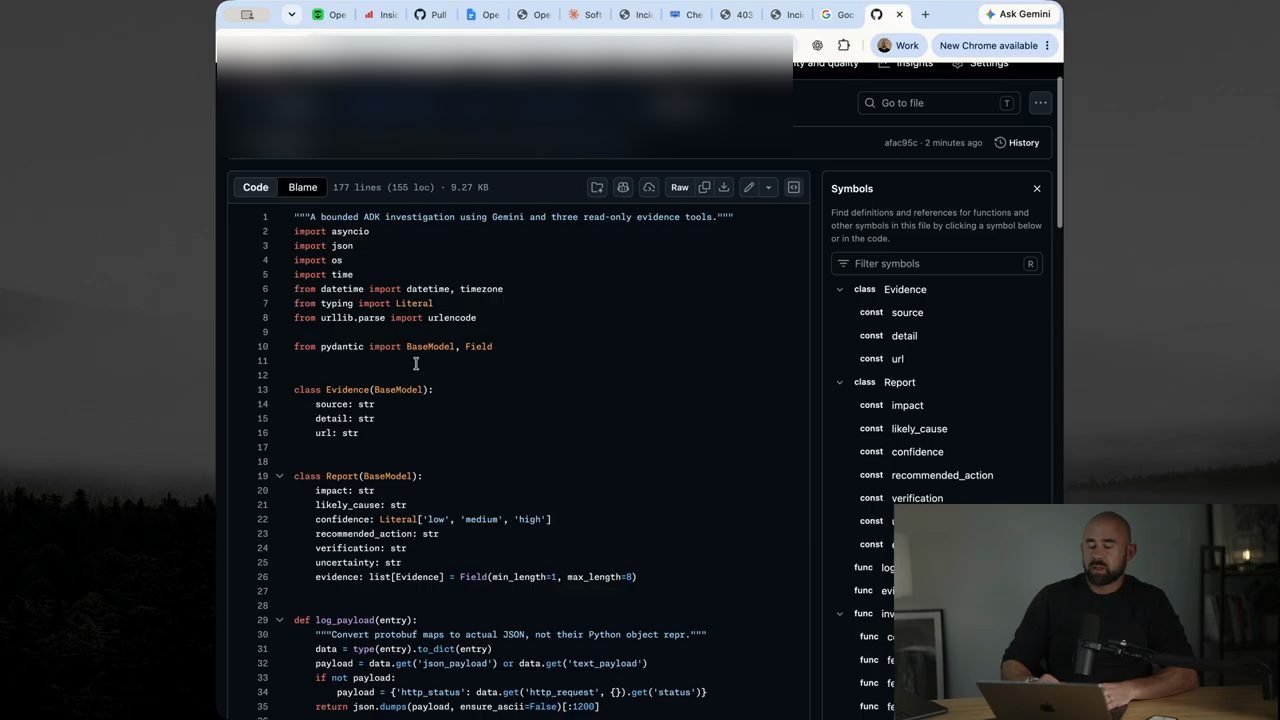This screenshot has width=1280, height=720.
Task: Open the file in Copilot chat
Action: pos(623,187)
